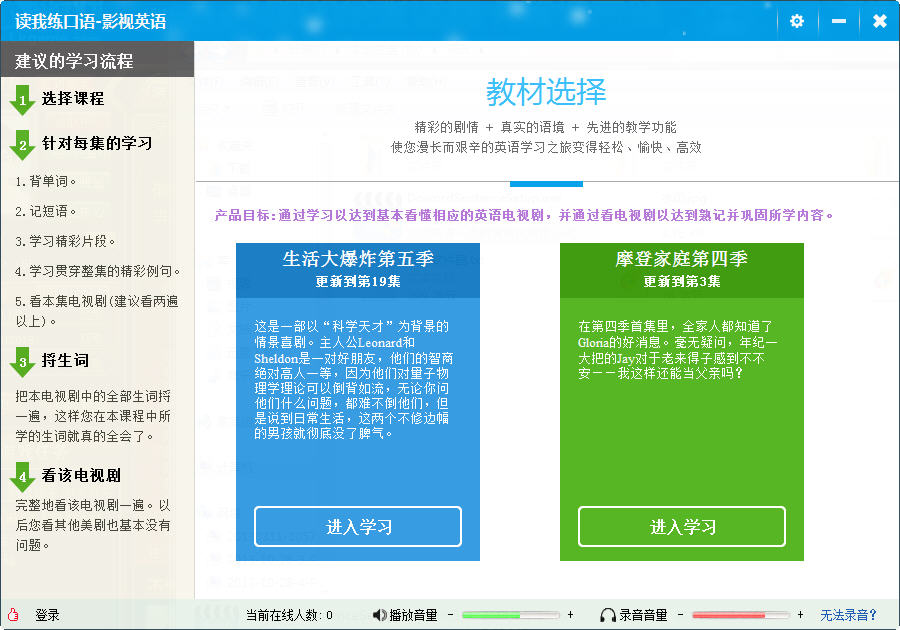Decrease playback volume with minus sign

(451, 615)
